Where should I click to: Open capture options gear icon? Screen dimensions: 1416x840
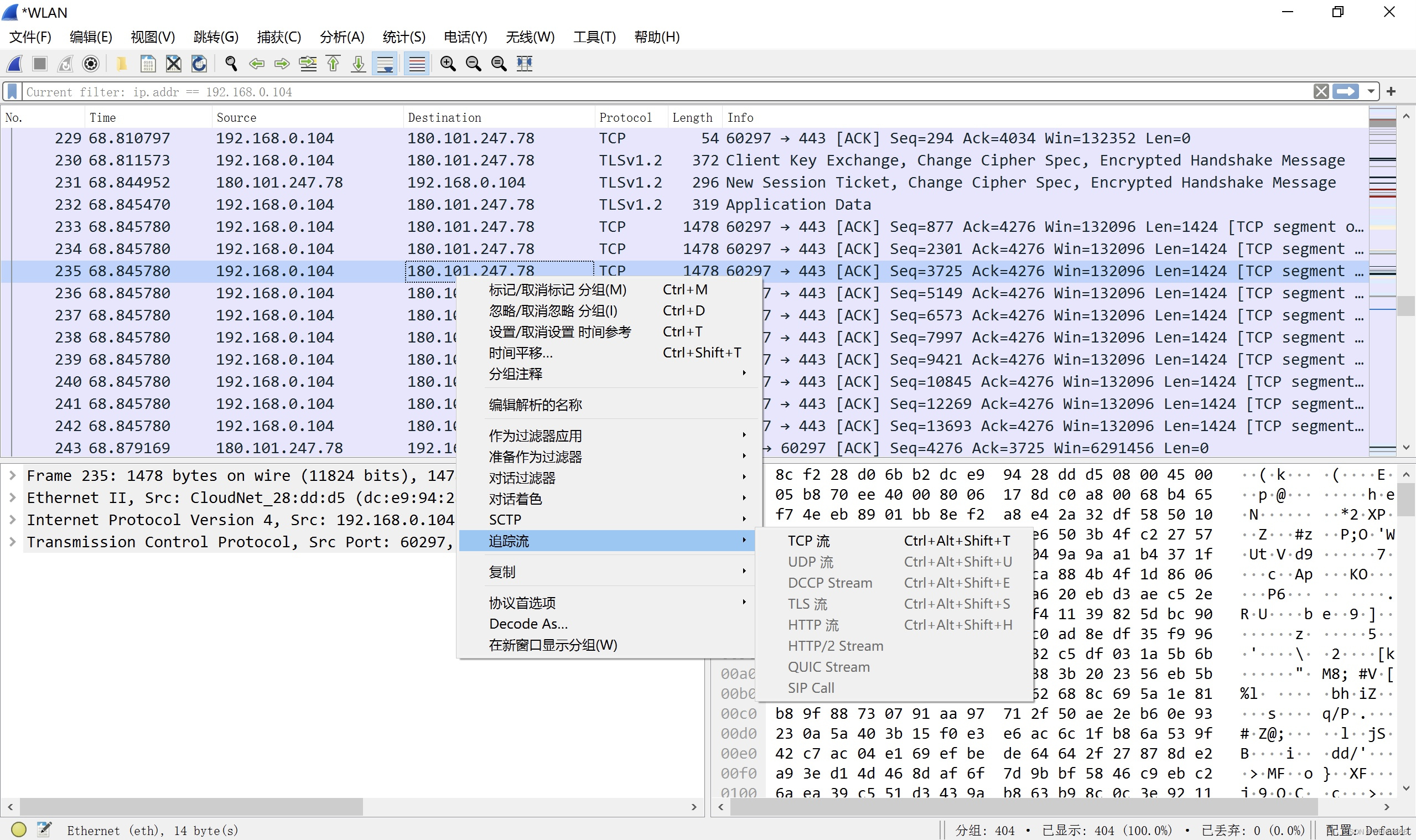coord(91,64)
